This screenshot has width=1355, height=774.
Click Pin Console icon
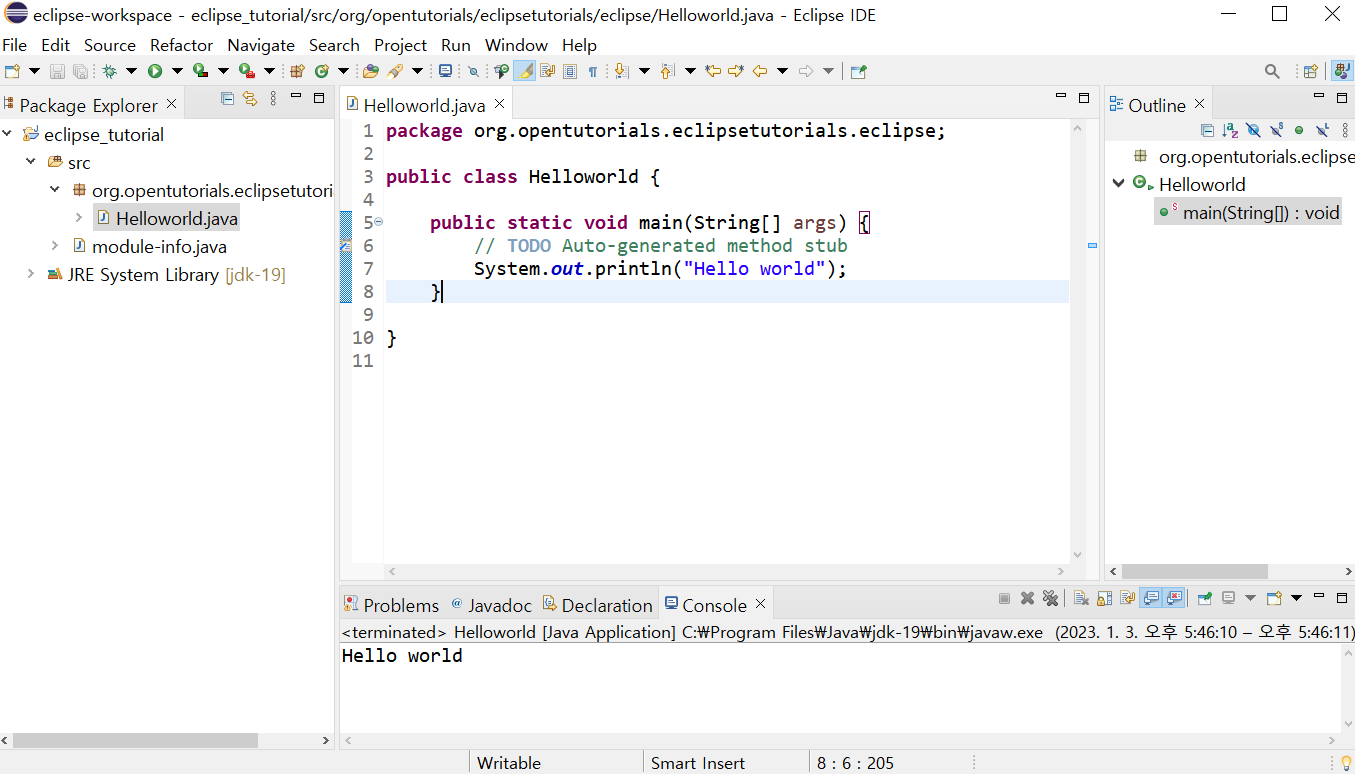click(x=1205, y=598)
